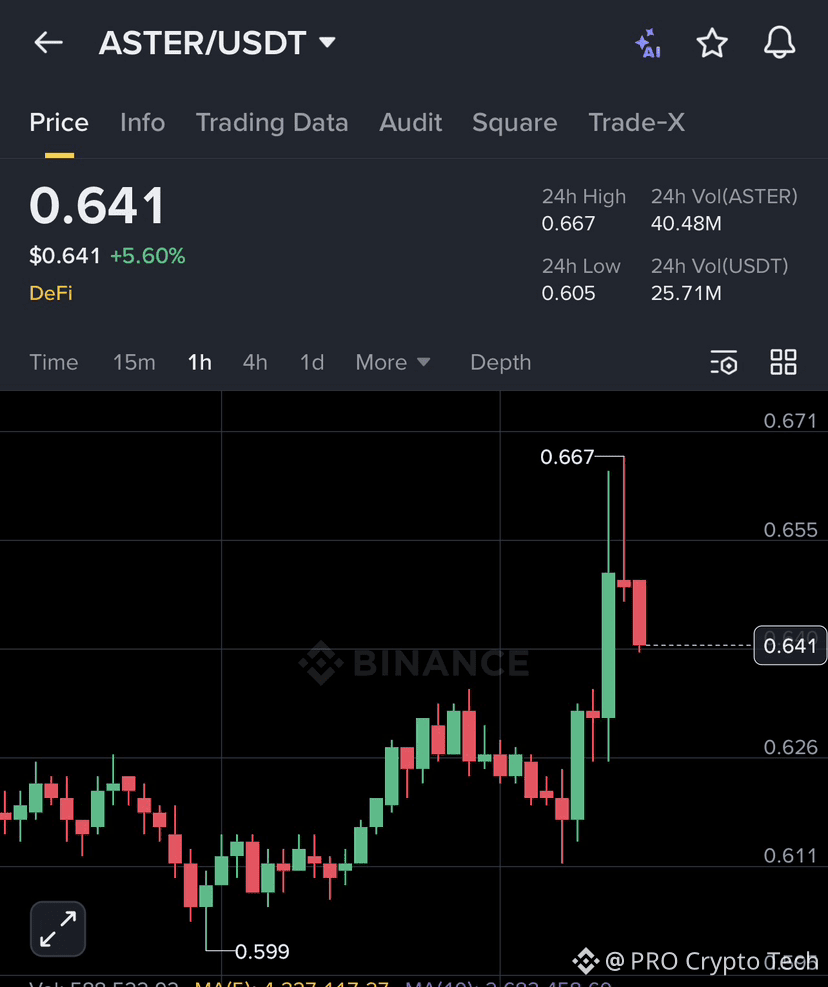This screenshot has width=828, height=987.
Task: Open chart layout grid icon
Action: point(783,362)
